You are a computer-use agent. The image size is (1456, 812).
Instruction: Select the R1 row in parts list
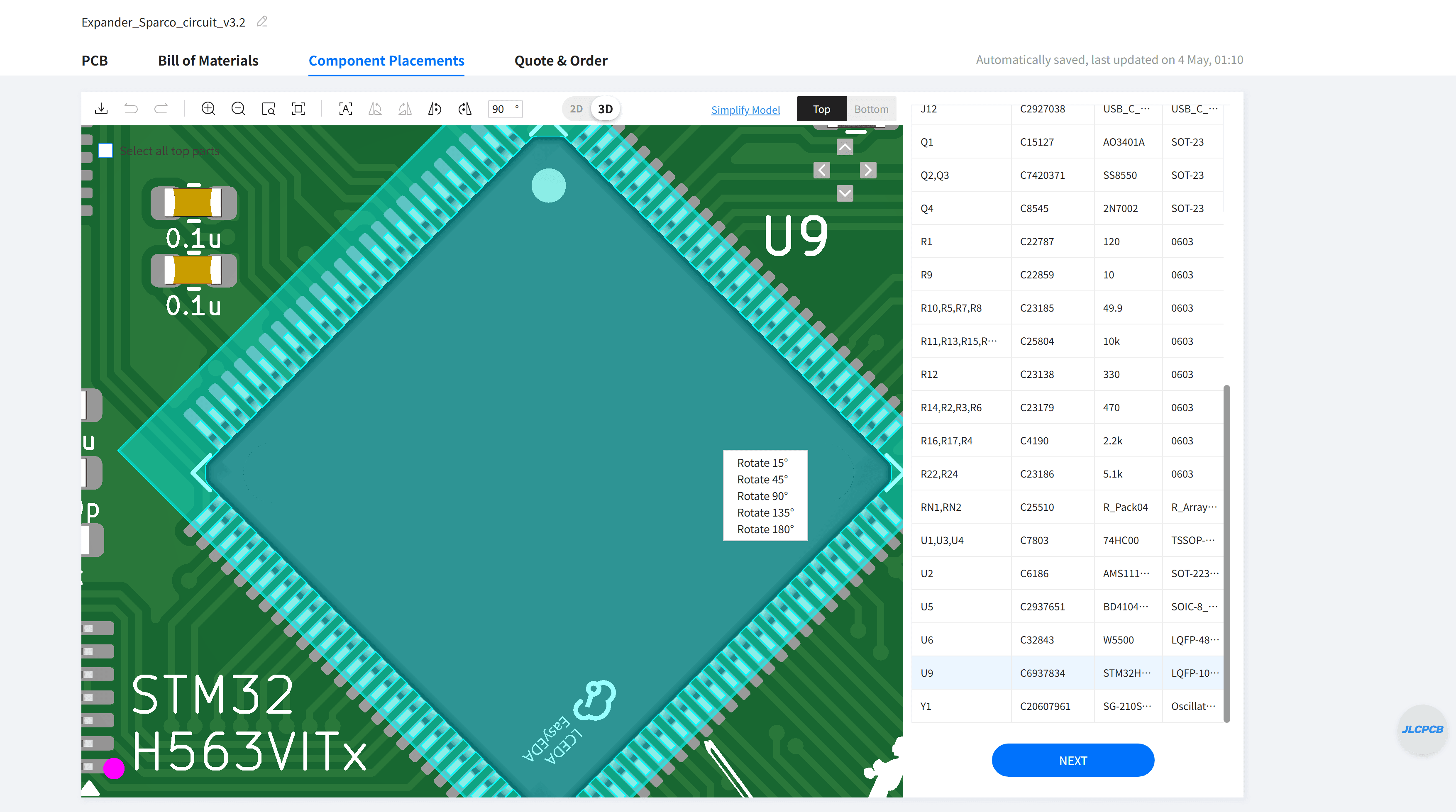pos(1067,241)
